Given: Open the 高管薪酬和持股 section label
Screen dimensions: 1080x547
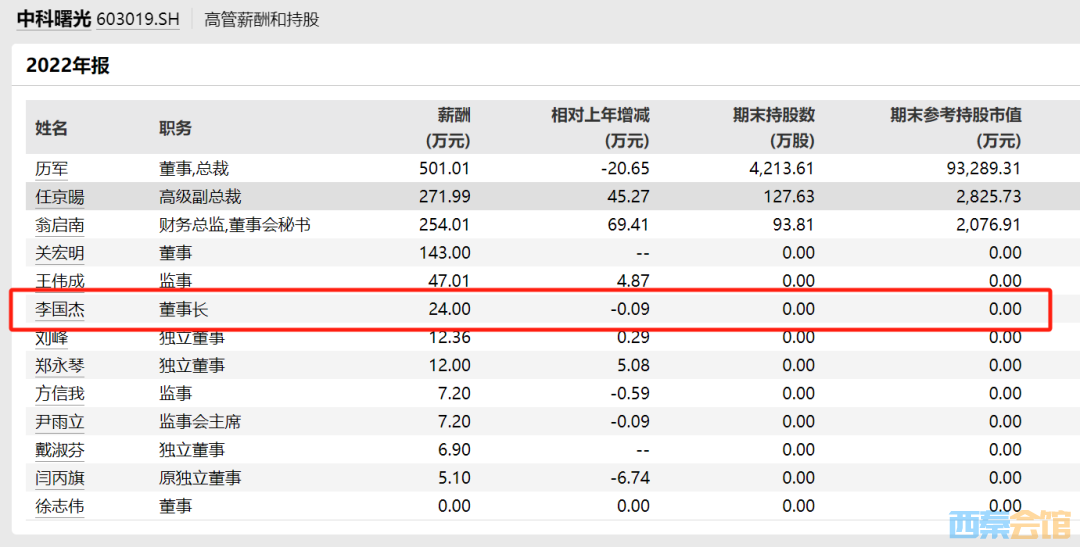Looking at the screenshot, I should tap(261, 19).
